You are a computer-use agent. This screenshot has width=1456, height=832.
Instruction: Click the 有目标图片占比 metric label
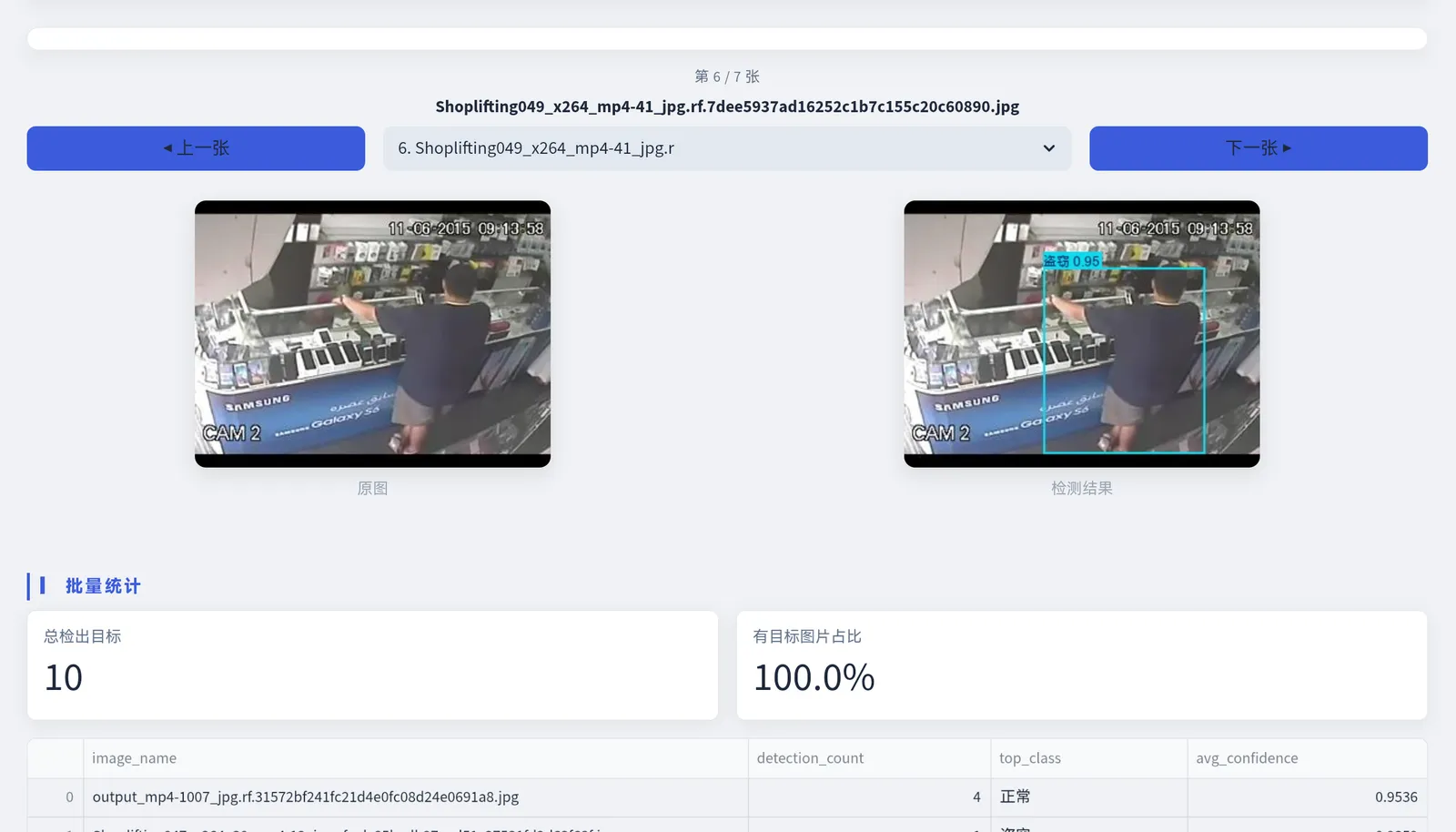pos(807,636)
